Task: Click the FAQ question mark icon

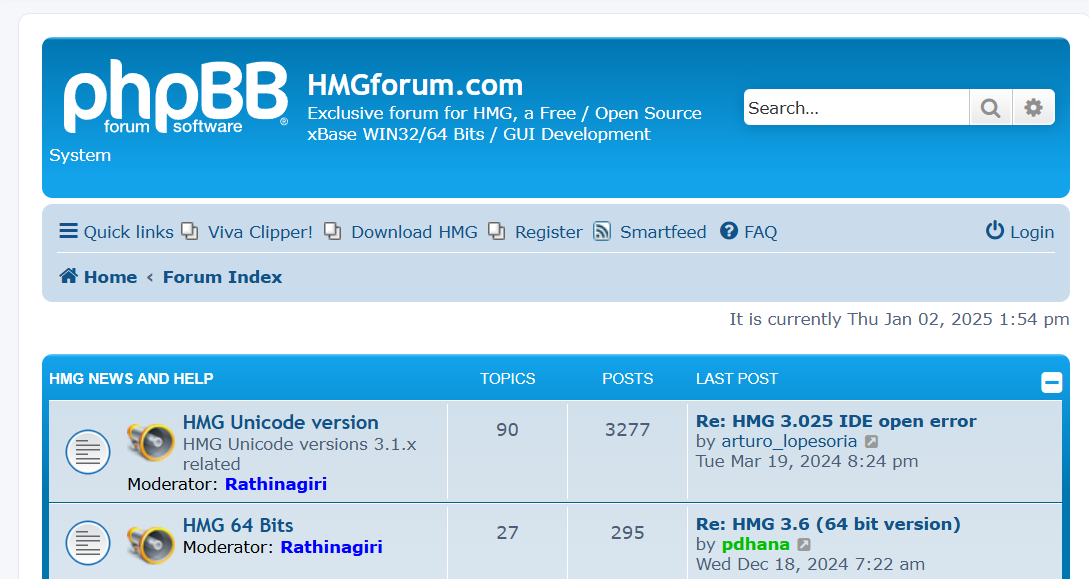Action: 729,230
